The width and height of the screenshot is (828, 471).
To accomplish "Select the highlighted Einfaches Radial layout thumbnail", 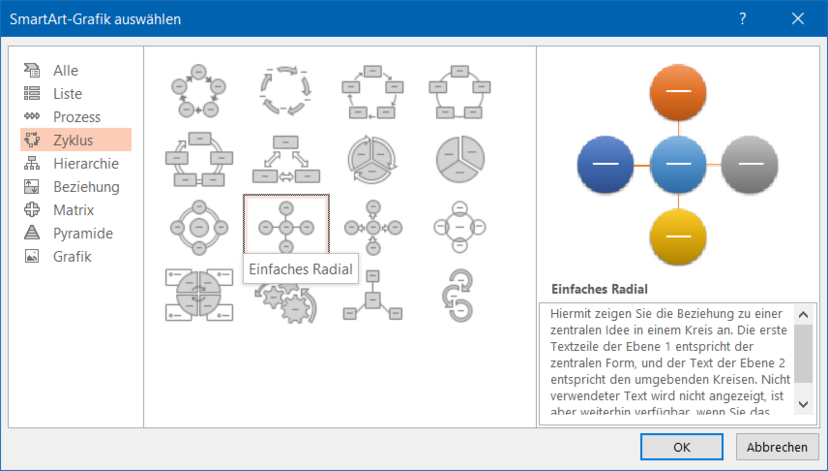I will click(x=286, y=224).
